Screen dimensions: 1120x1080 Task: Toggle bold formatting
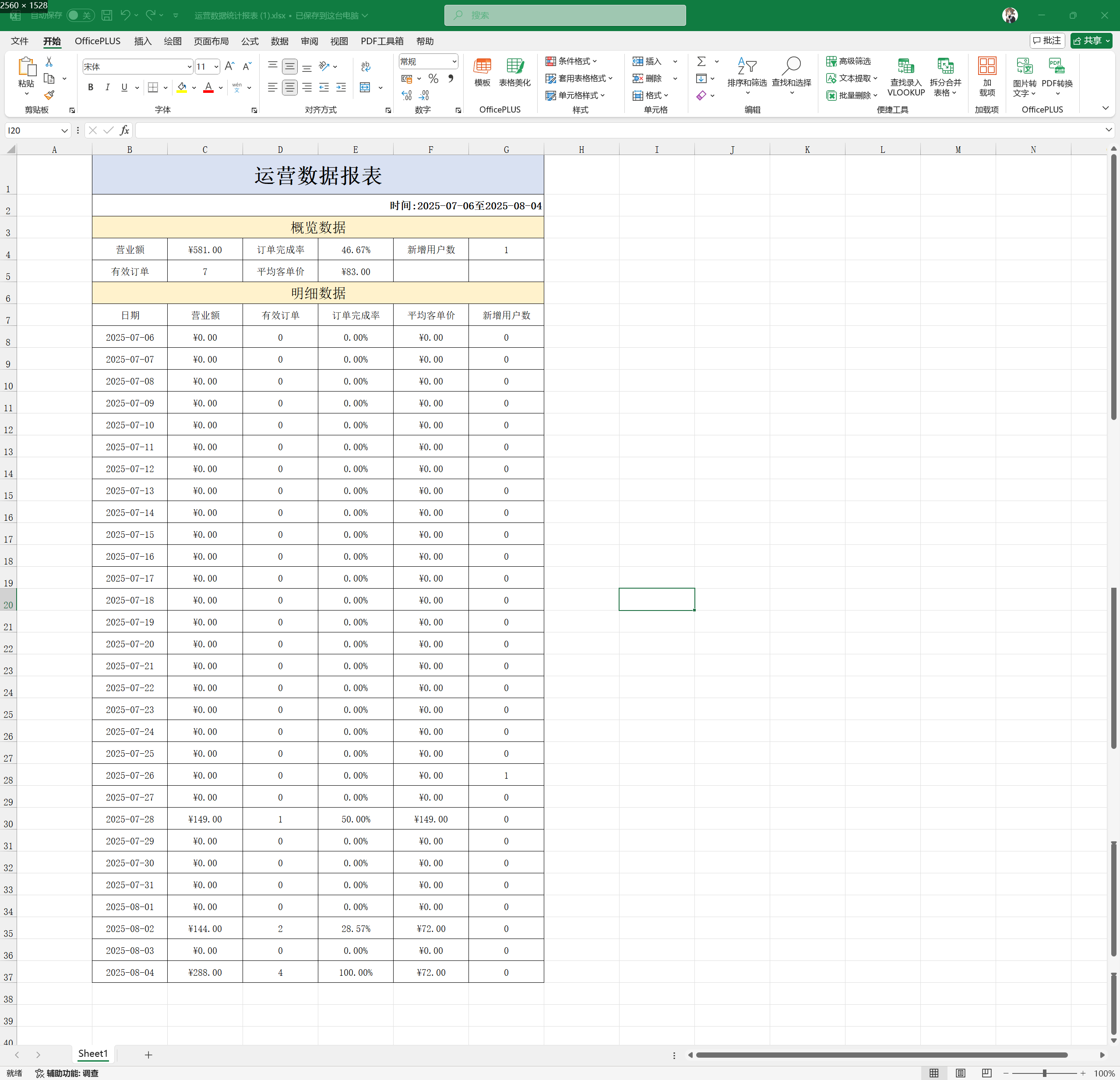pos(90,88)
